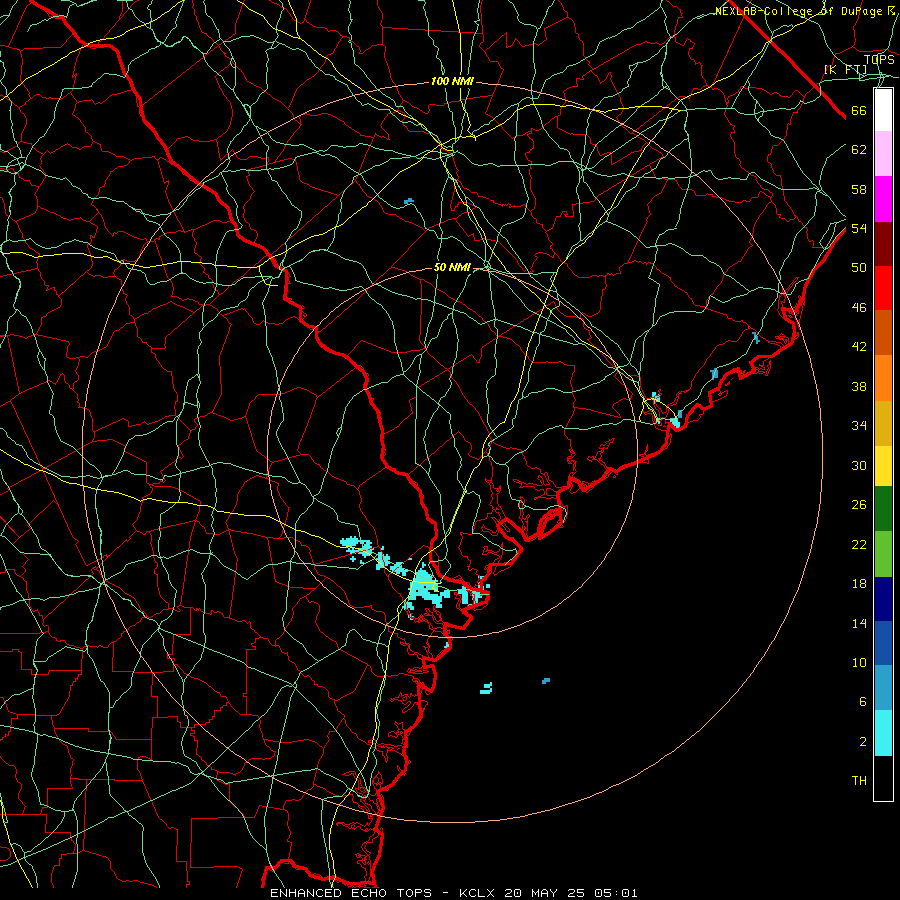Click the "10" legend value
Screen dimensions: 900x900
coord(859,662)
